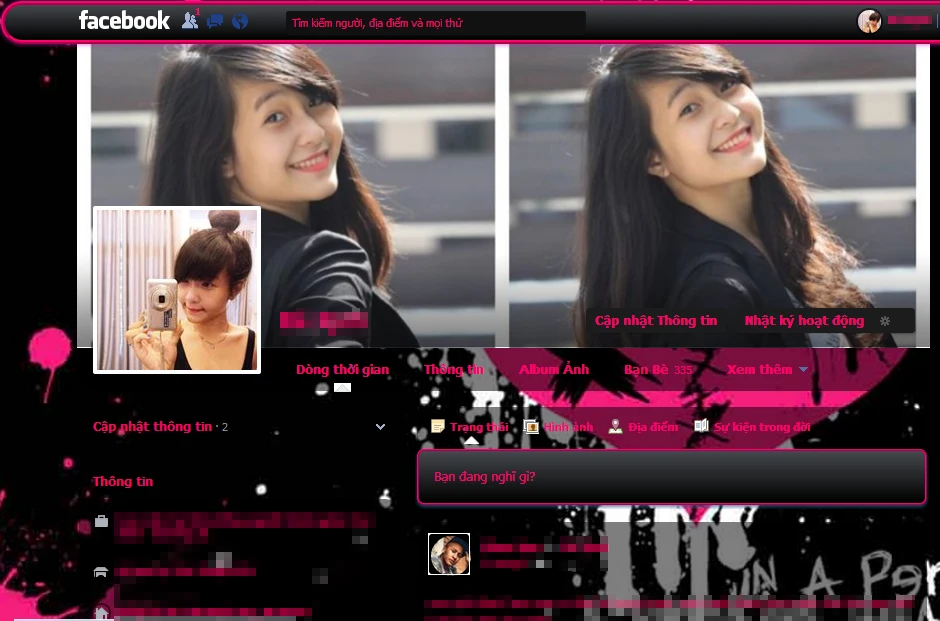This screenshot has width=940, height=621.
Task: Click the Sự kiện trong đời book icon
Action: click(x=702, y=427)
